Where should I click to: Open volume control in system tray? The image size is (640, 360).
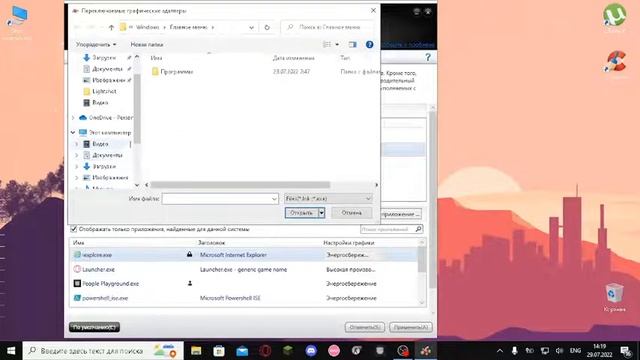point(560,351)
